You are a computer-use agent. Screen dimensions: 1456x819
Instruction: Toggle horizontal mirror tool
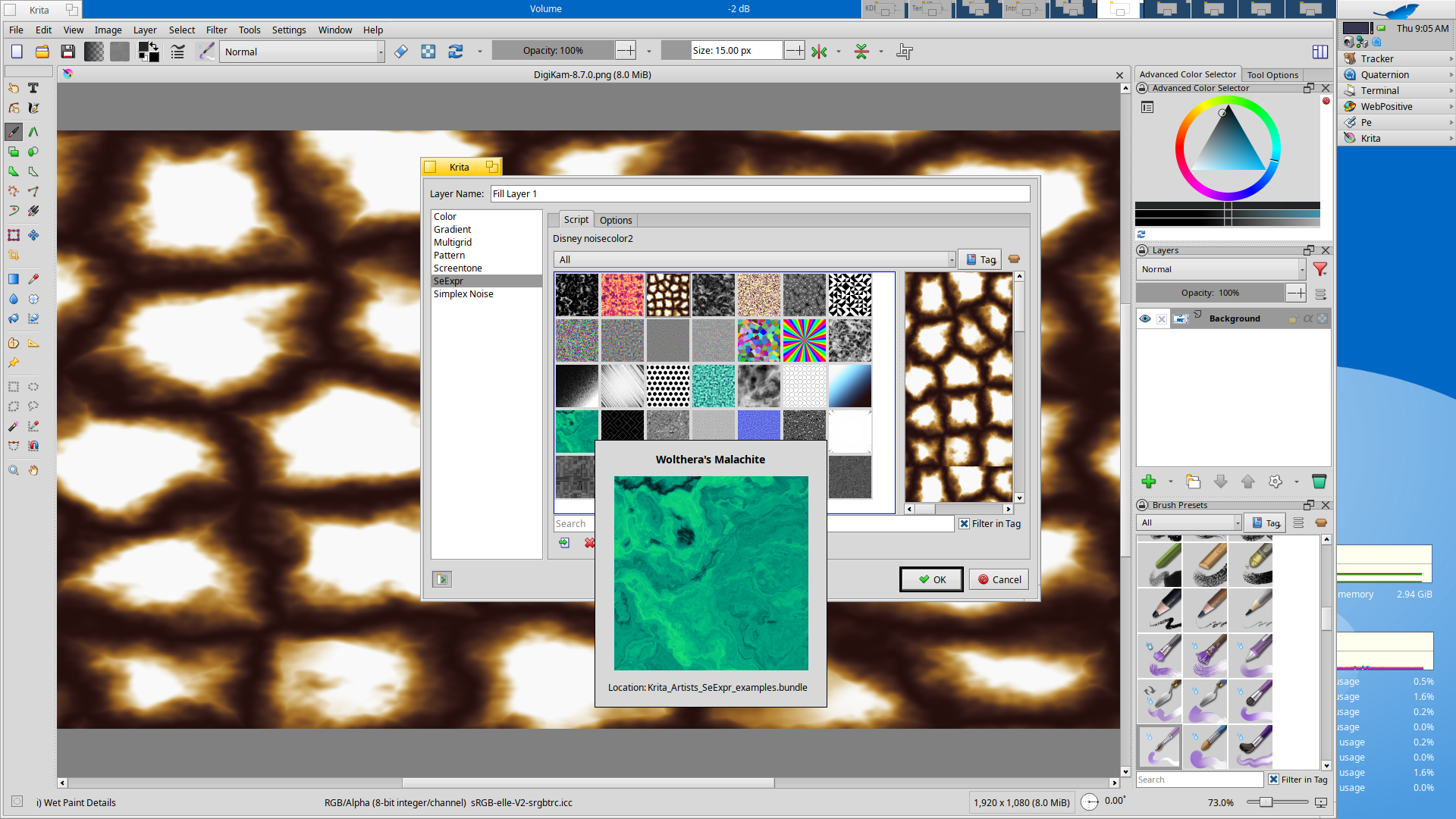click(x=819, y=52)
